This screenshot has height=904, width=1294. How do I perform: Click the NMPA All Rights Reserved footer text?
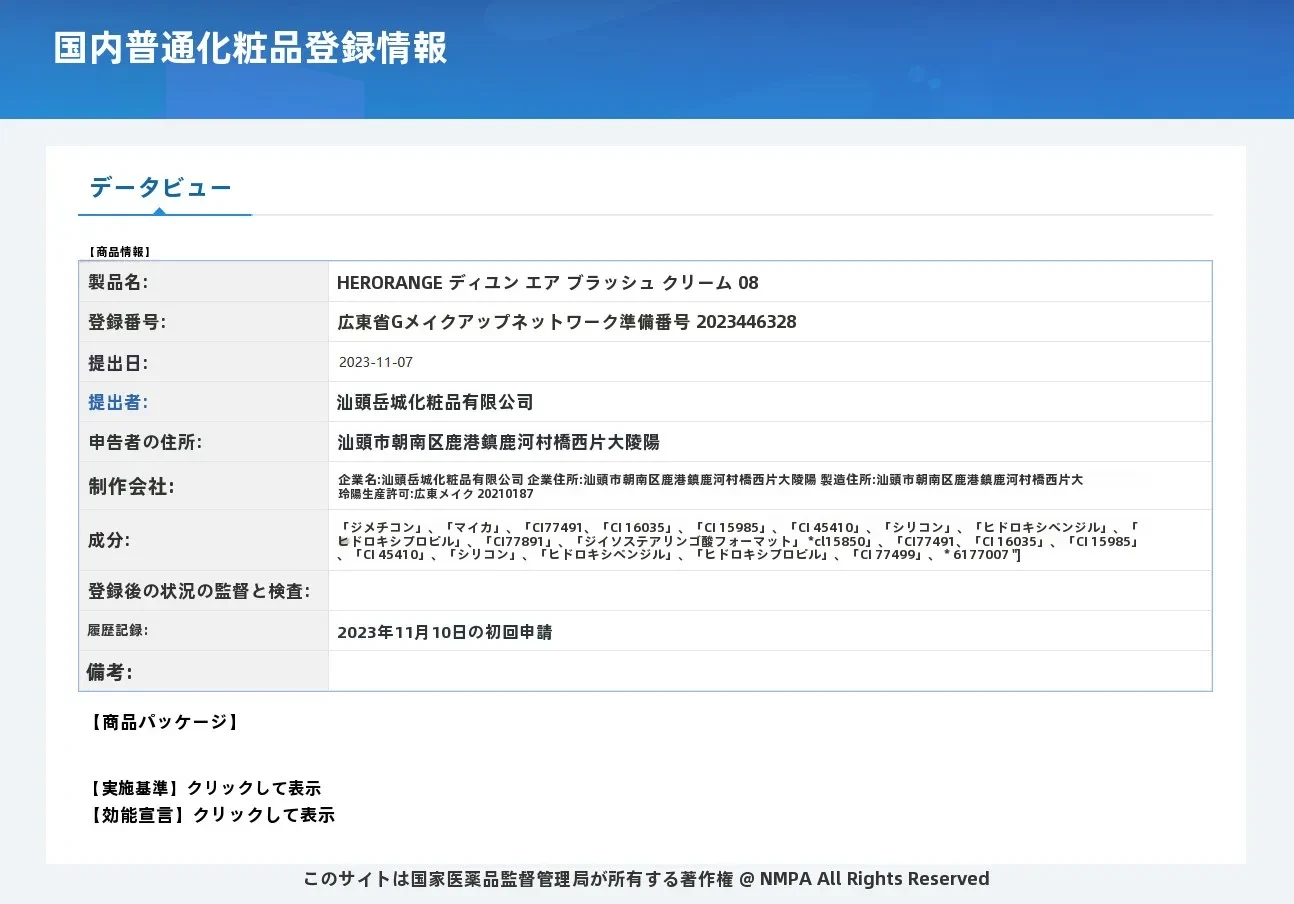click(874, 879)
